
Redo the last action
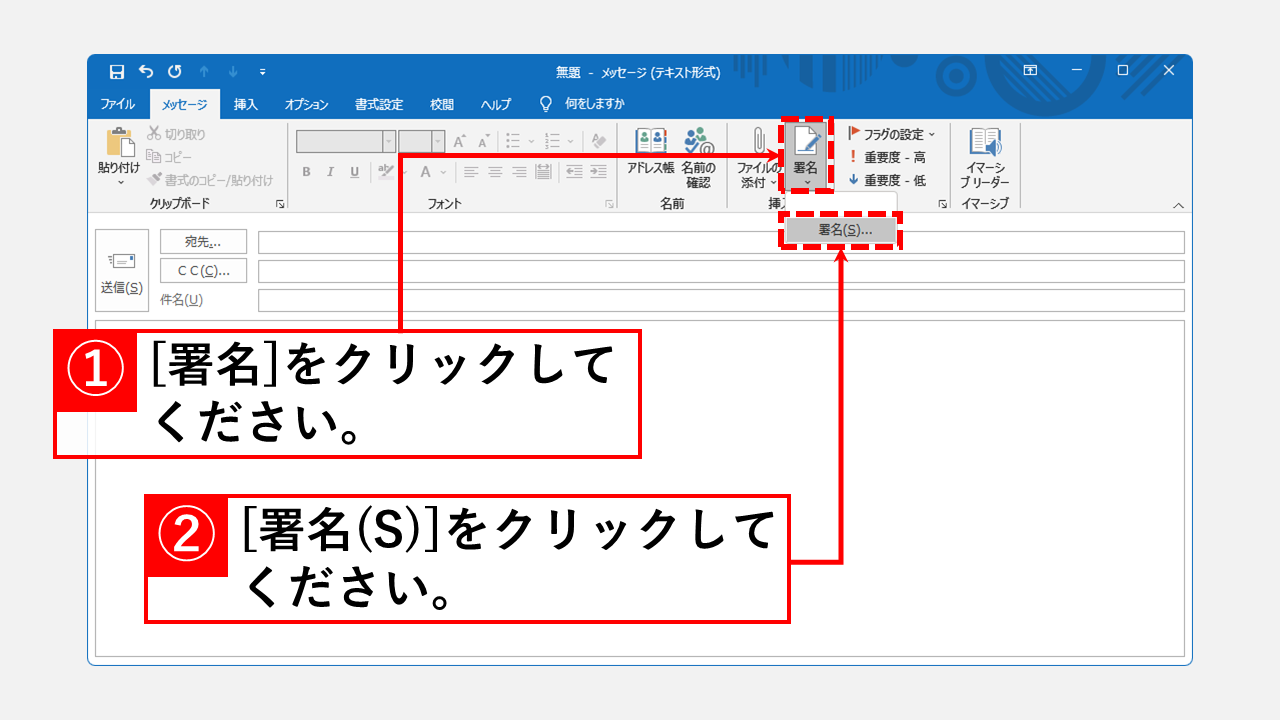175,71
